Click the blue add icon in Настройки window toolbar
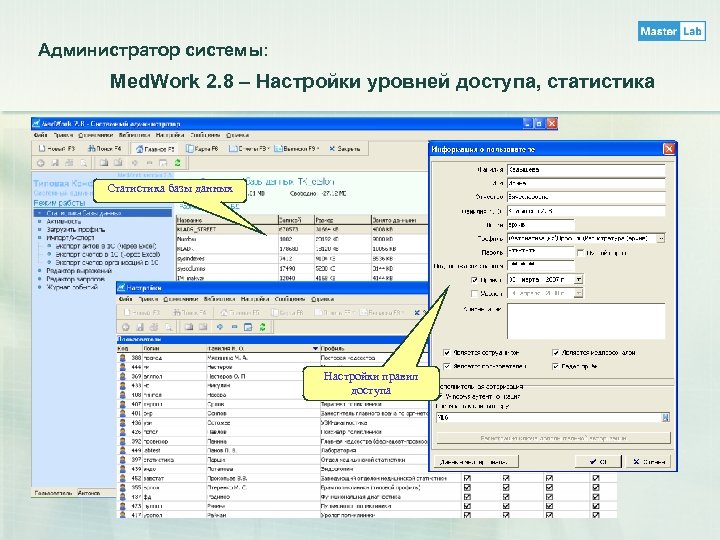This screenshot has width=720, height=540. pos(220,327)
